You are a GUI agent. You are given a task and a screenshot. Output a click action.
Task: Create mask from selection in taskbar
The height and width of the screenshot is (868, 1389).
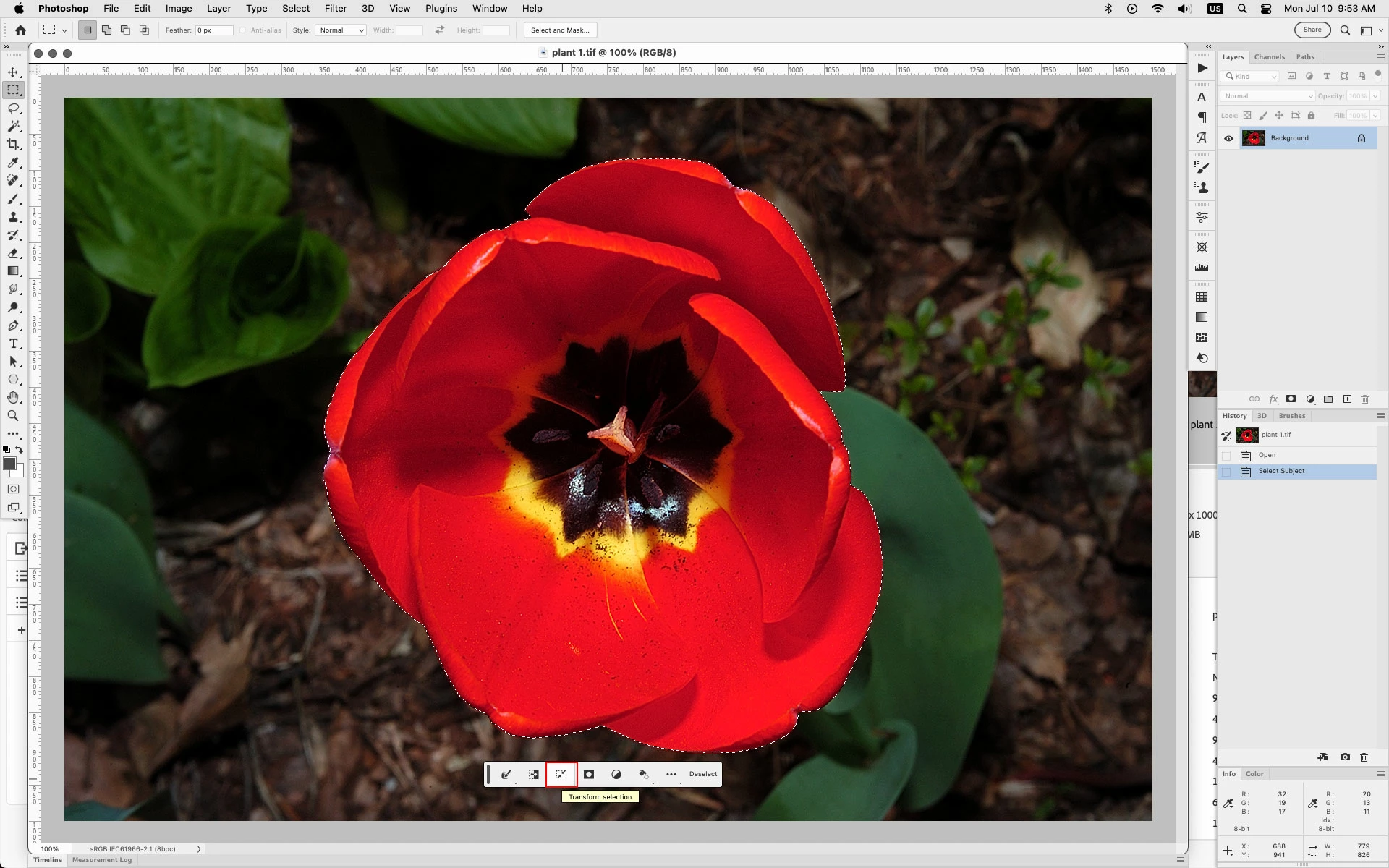589,774
